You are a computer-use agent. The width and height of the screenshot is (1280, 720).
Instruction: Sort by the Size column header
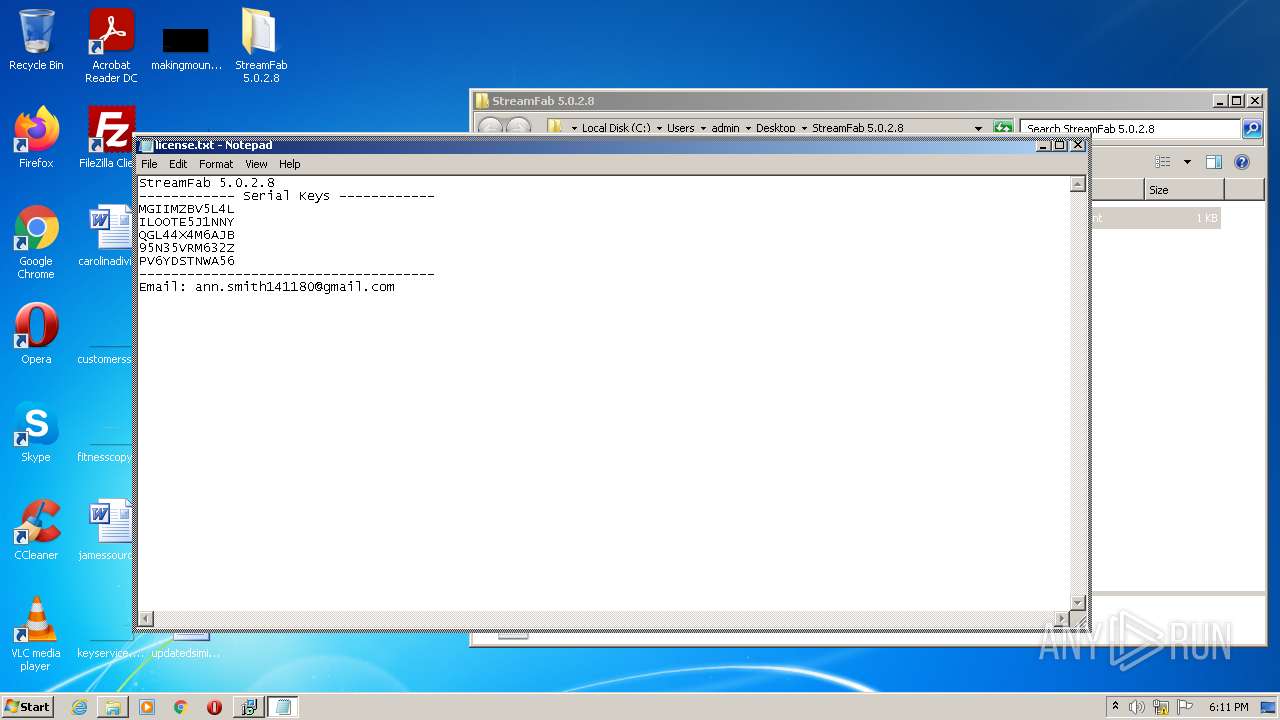[1184, 190]
